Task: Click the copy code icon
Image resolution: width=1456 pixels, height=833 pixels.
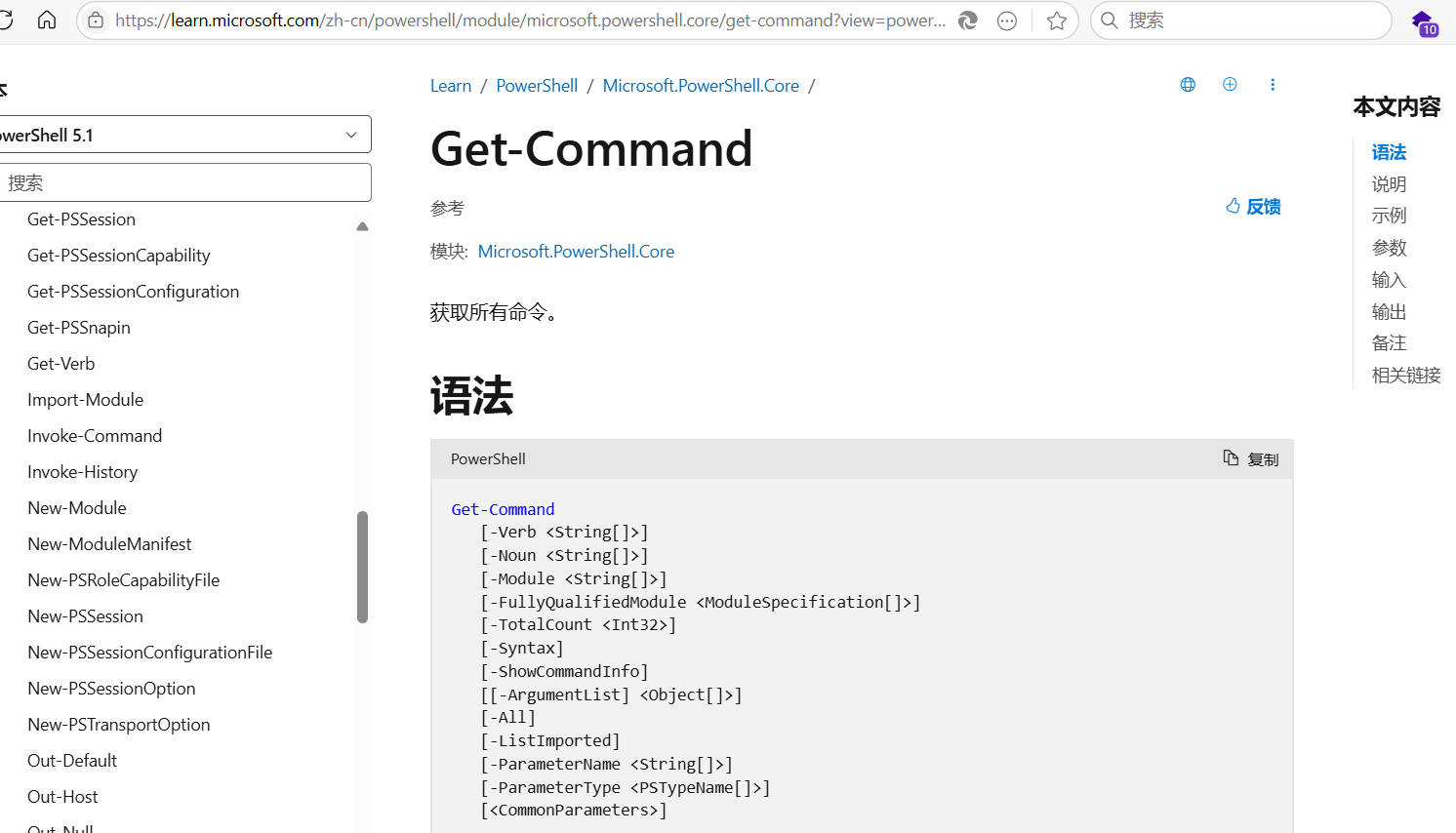Action: point(1231,458)
